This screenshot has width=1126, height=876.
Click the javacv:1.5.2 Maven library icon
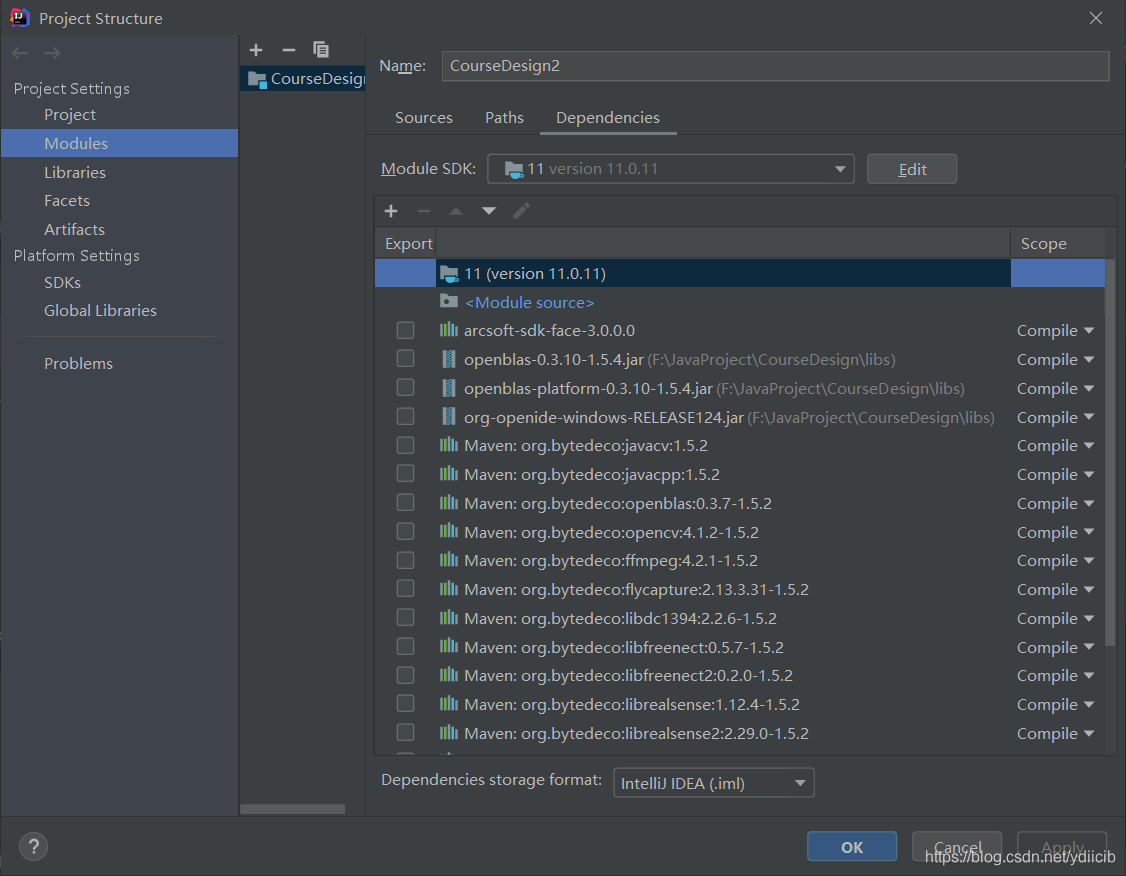[449, 445]
